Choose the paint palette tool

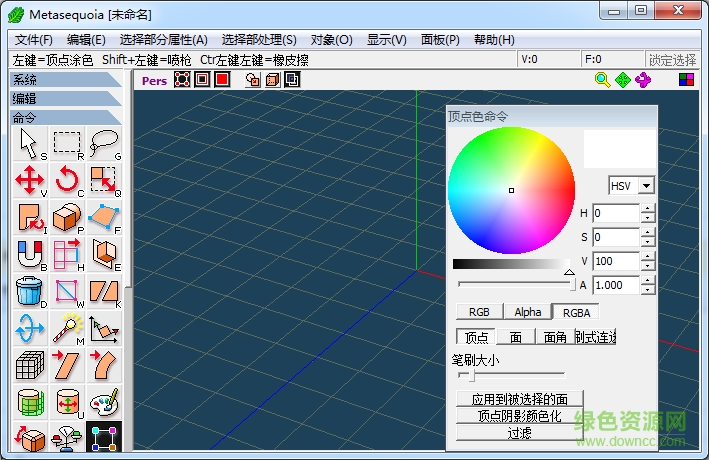tap(103, 401)
